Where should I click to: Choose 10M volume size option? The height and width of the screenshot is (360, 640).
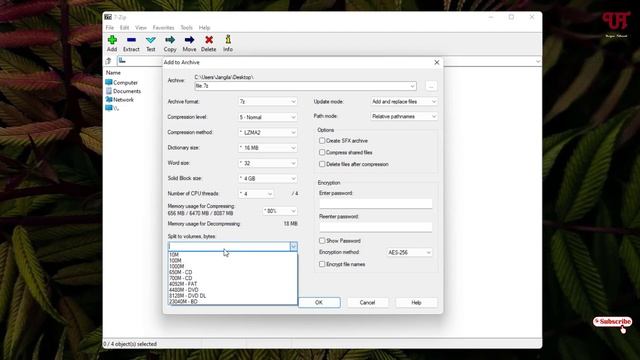tap(233, 255)
